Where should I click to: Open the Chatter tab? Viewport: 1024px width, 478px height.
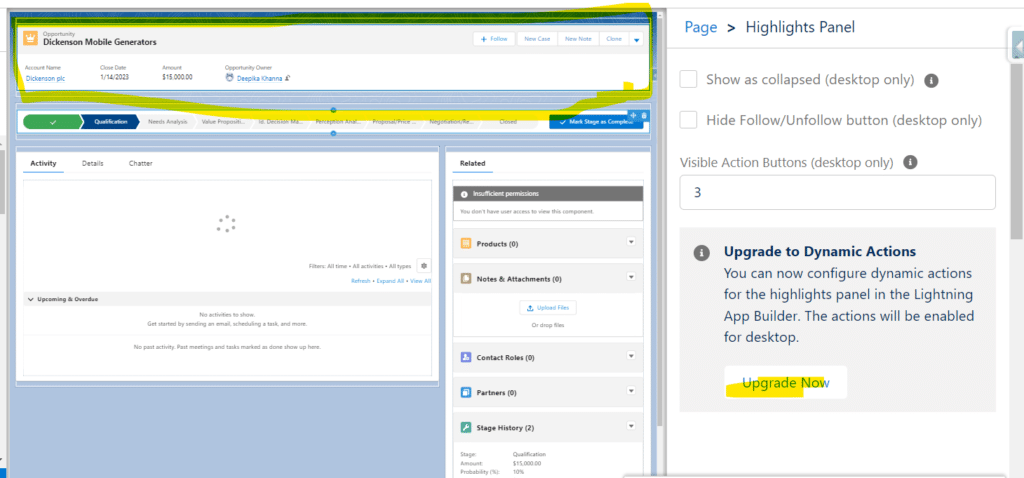[x=141, y=162]
